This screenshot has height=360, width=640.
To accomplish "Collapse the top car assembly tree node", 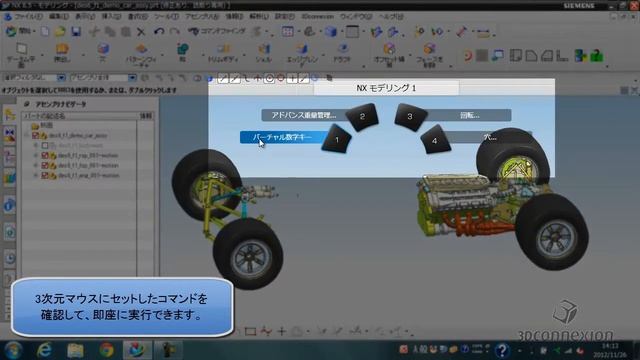I will tap(27, 135).
